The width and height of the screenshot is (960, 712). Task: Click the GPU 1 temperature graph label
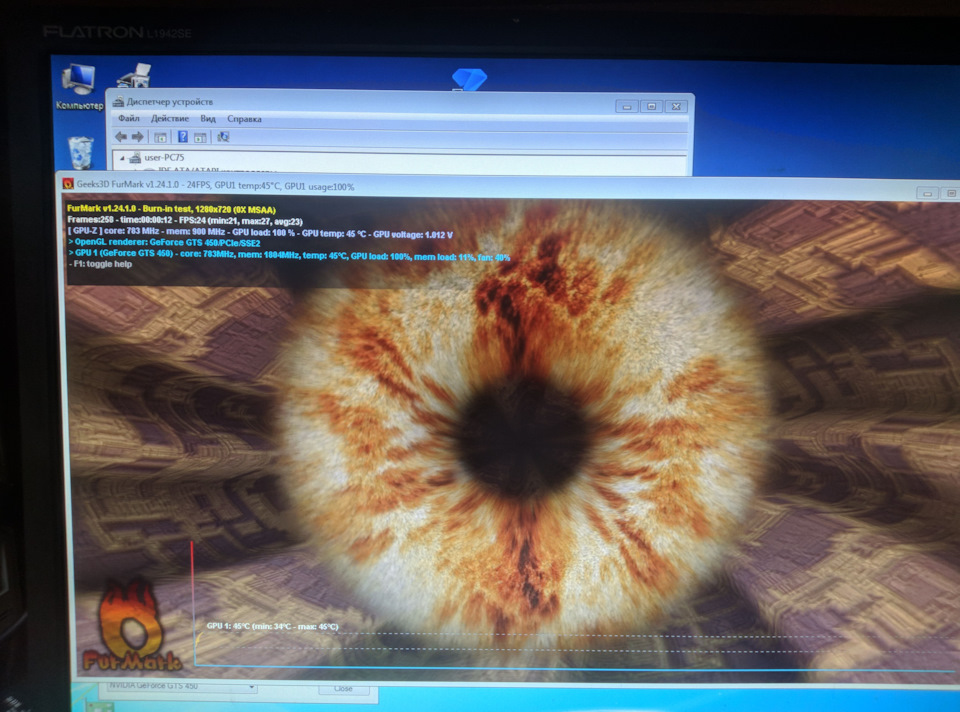point(272,626)
